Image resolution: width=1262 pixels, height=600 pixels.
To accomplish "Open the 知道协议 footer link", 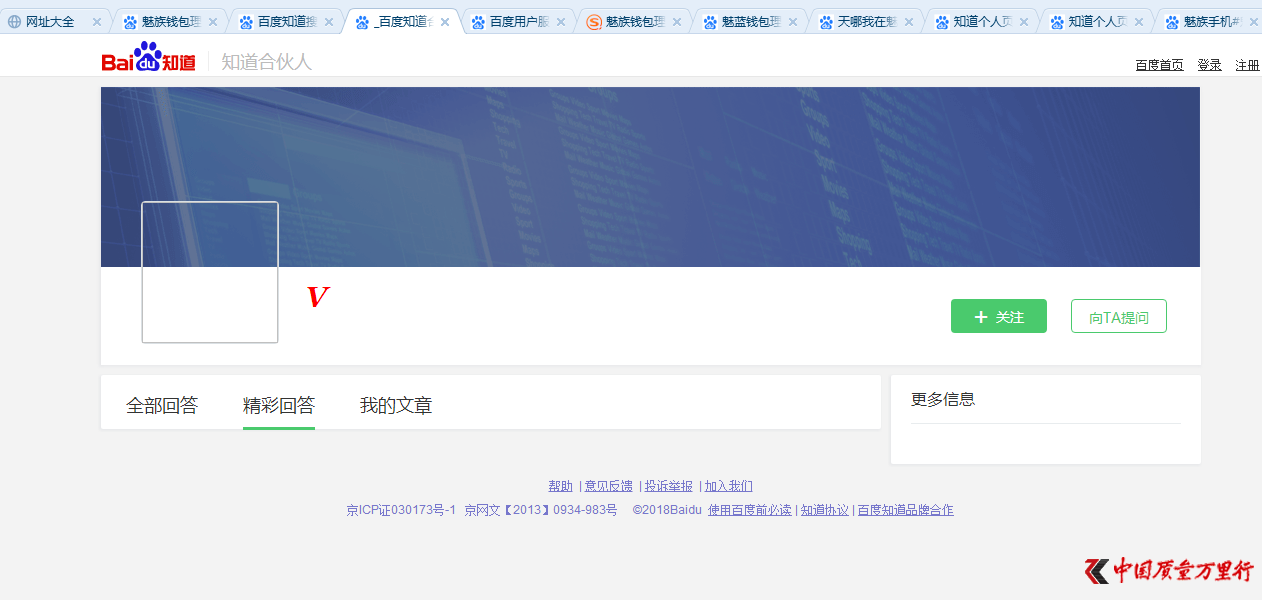I will coord(825,510).
